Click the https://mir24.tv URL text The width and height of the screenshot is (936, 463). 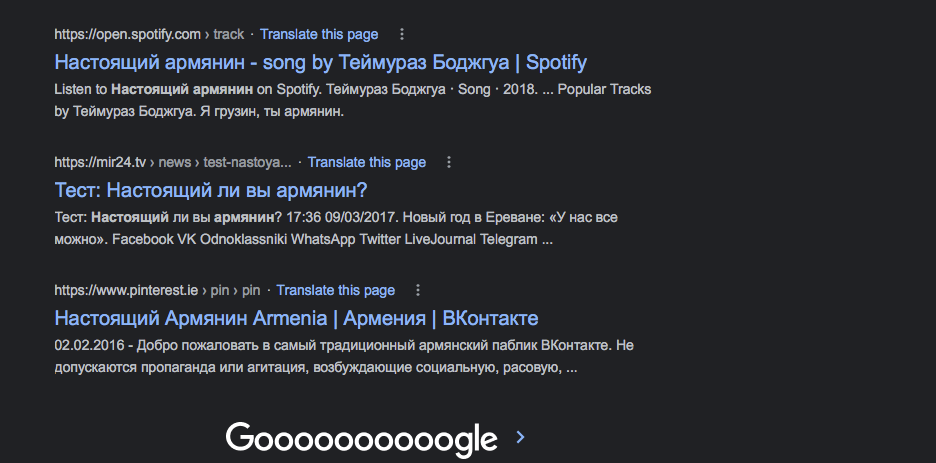tap(100, 162)
